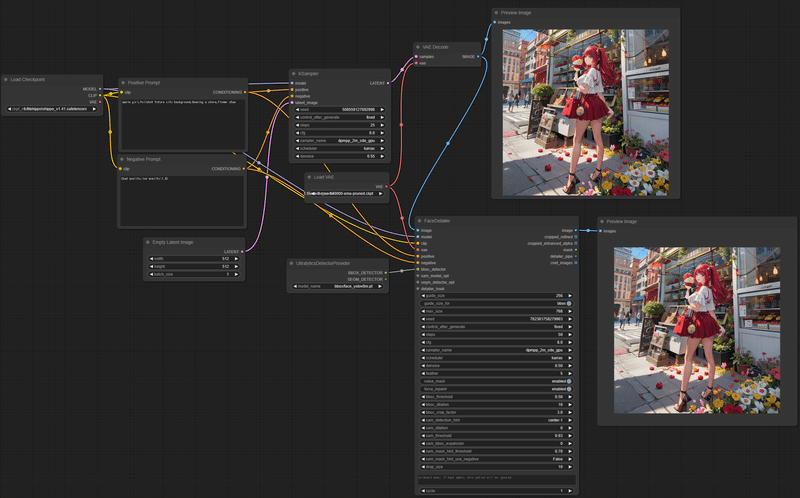
Task: Click the FaceDetailer wildcard spec text box
Action: (496, 480)
